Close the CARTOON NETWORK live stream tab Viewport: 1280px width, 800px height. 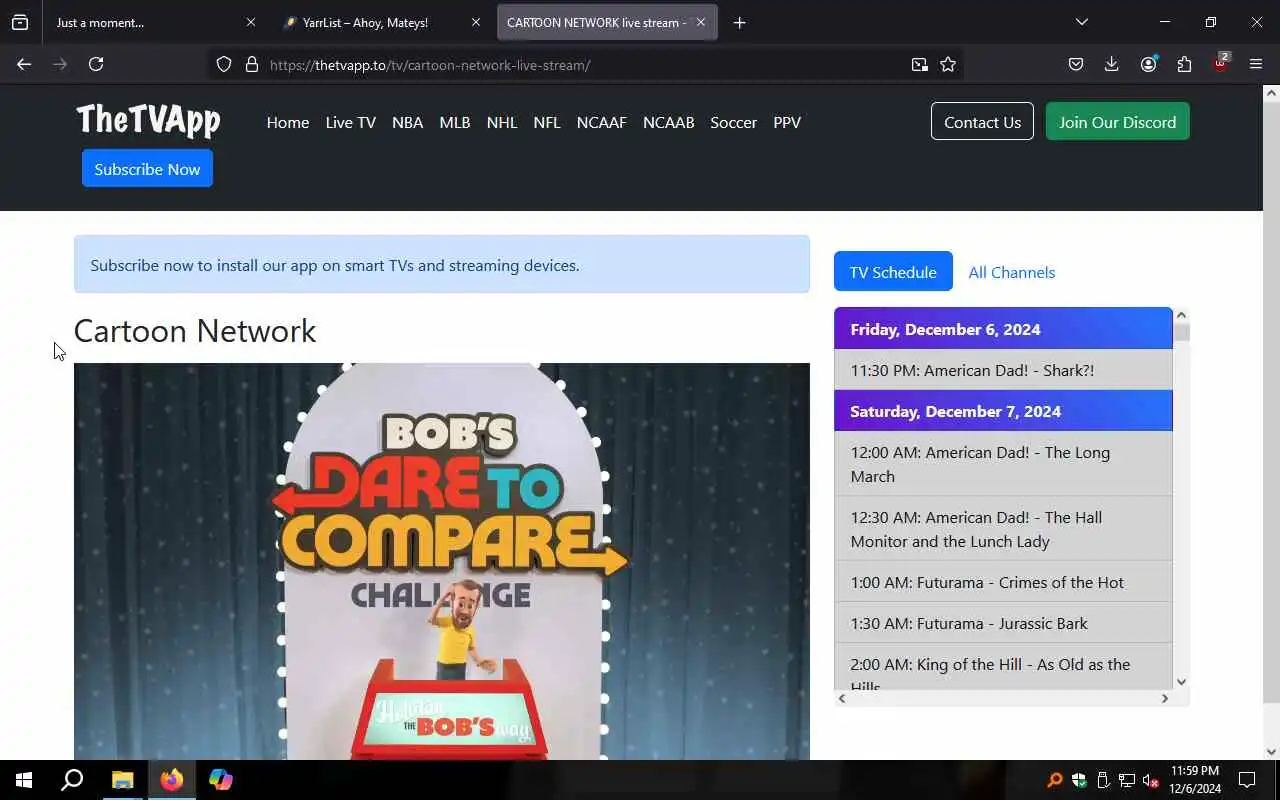701,22
